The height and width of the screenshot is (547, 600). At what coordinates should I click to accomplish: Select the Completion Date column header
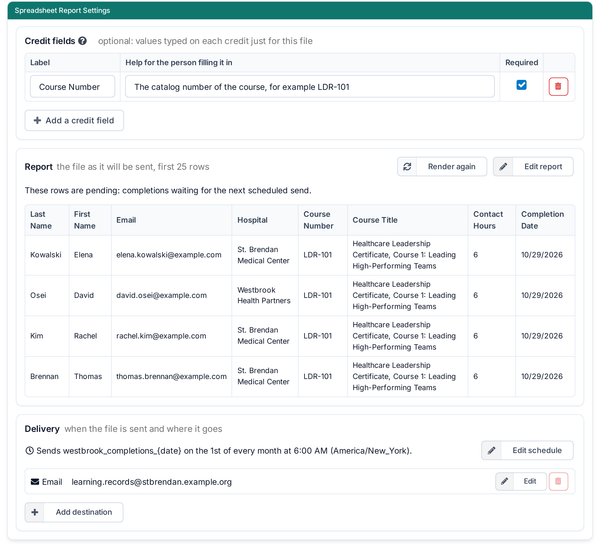coord(545,220)
